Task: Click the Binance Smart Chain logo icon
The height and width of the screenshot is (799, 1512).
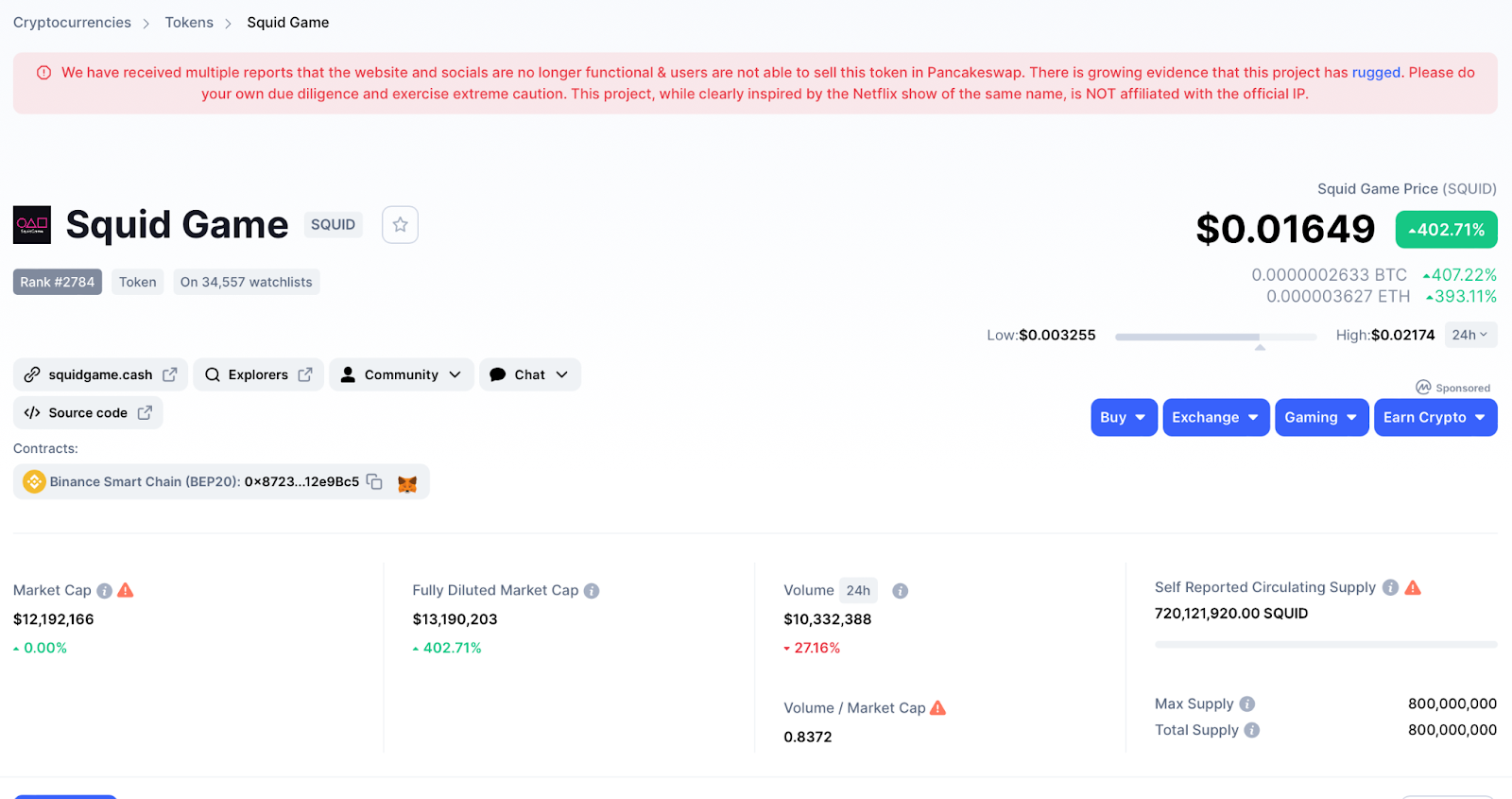Action: click(34, 481)
